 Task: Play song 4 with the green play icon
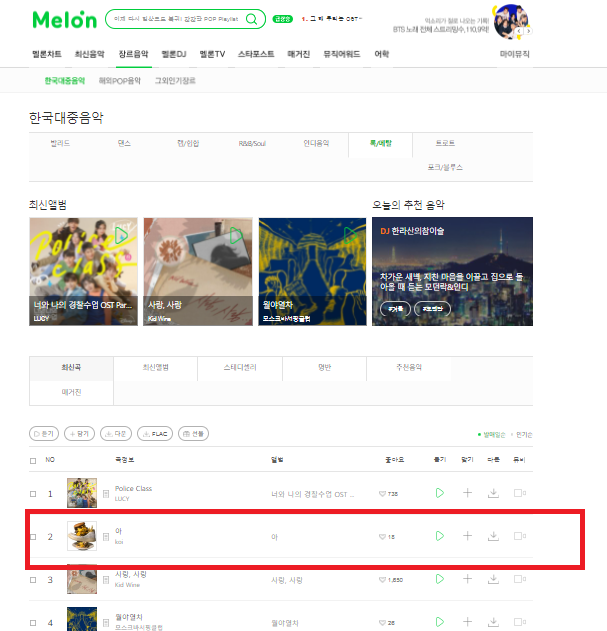[x=440, y=622]
